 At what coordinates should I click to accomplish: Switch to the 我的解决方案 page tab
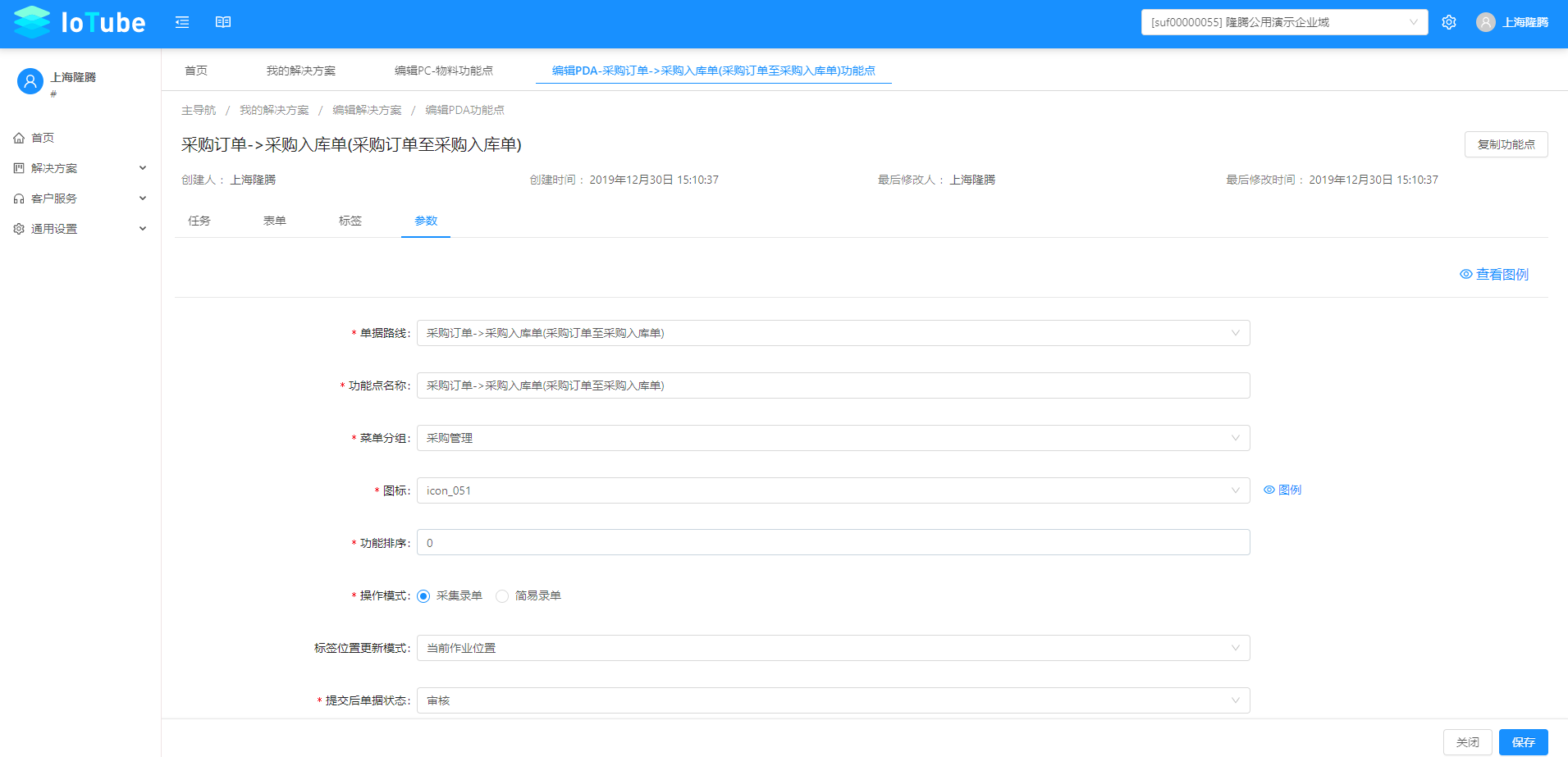click(301, 71)
